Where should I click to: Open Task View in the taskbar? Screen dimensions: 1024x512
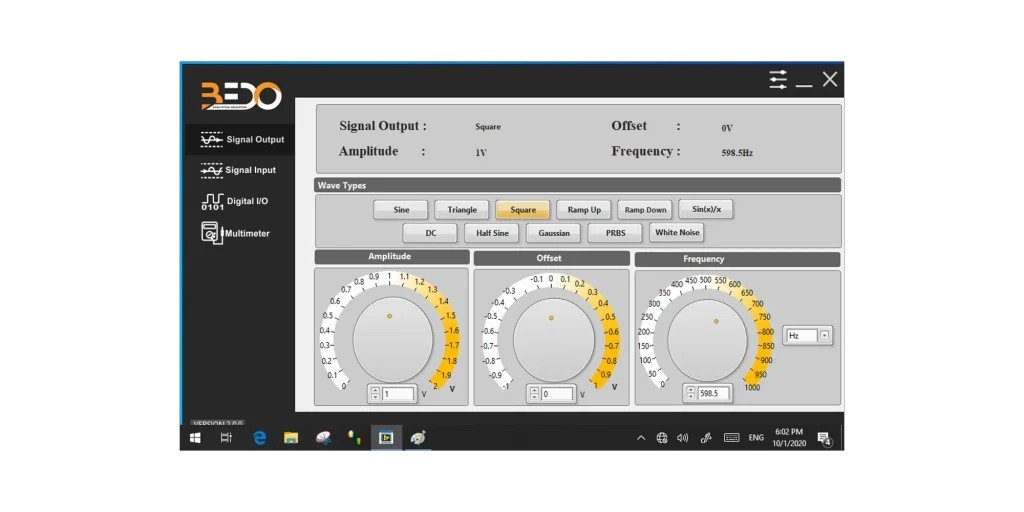point(226,438)
